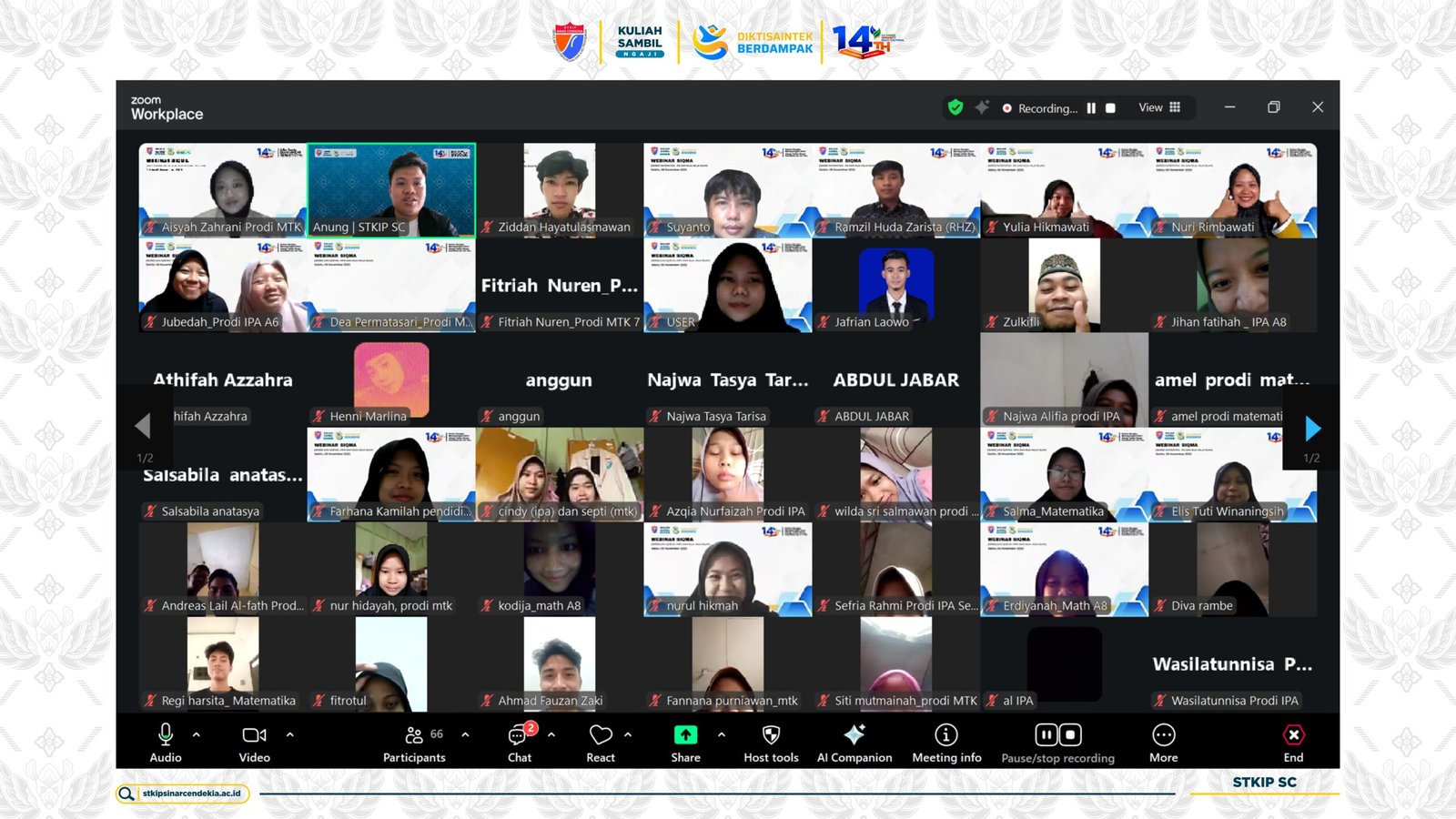Screen dimensions: 1456x819
Task: Open the View layout menu
Action: [x=1159, y=107]
